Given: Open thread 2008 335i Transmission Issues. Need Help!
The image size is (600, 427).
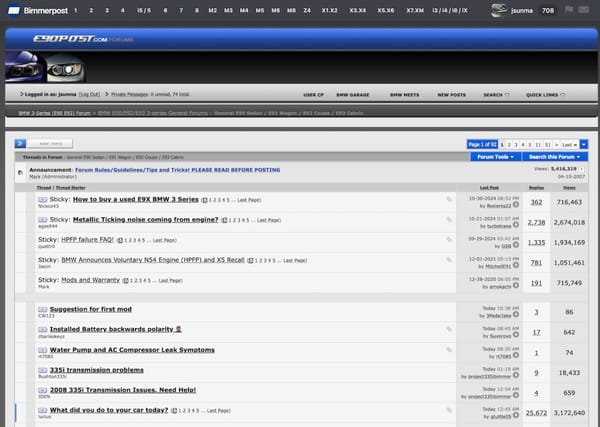Looking at the screenshot, I should (123, 390).
